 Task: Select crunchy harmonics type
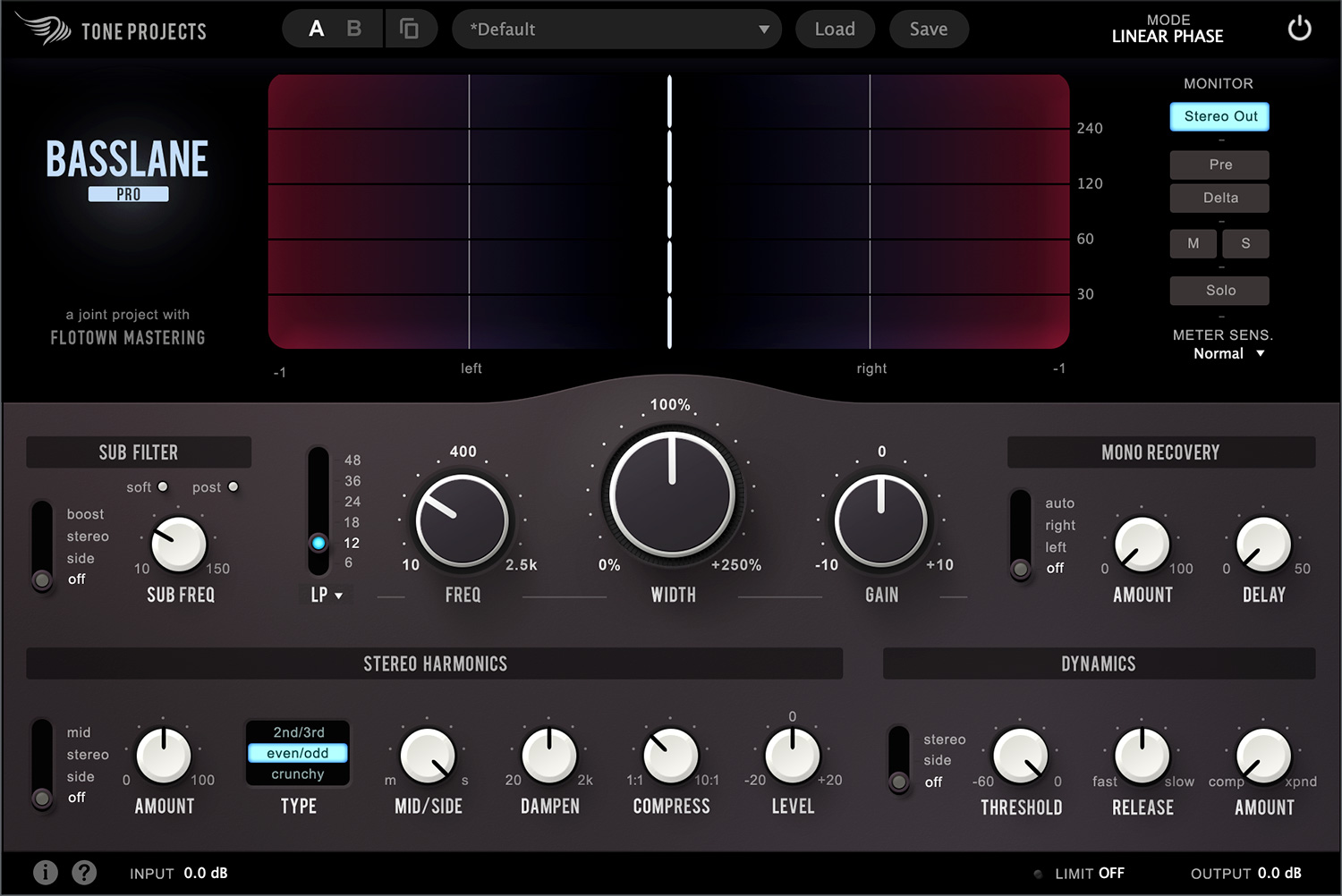(x=298, y=774)
